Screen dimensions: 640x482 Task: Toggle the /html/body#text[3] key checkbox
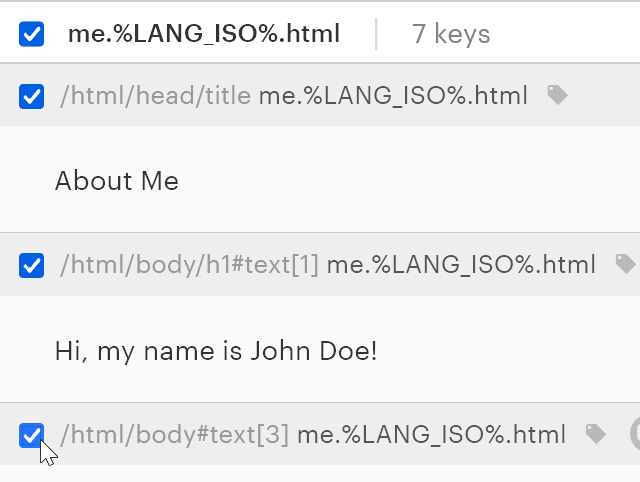(32, 435)
